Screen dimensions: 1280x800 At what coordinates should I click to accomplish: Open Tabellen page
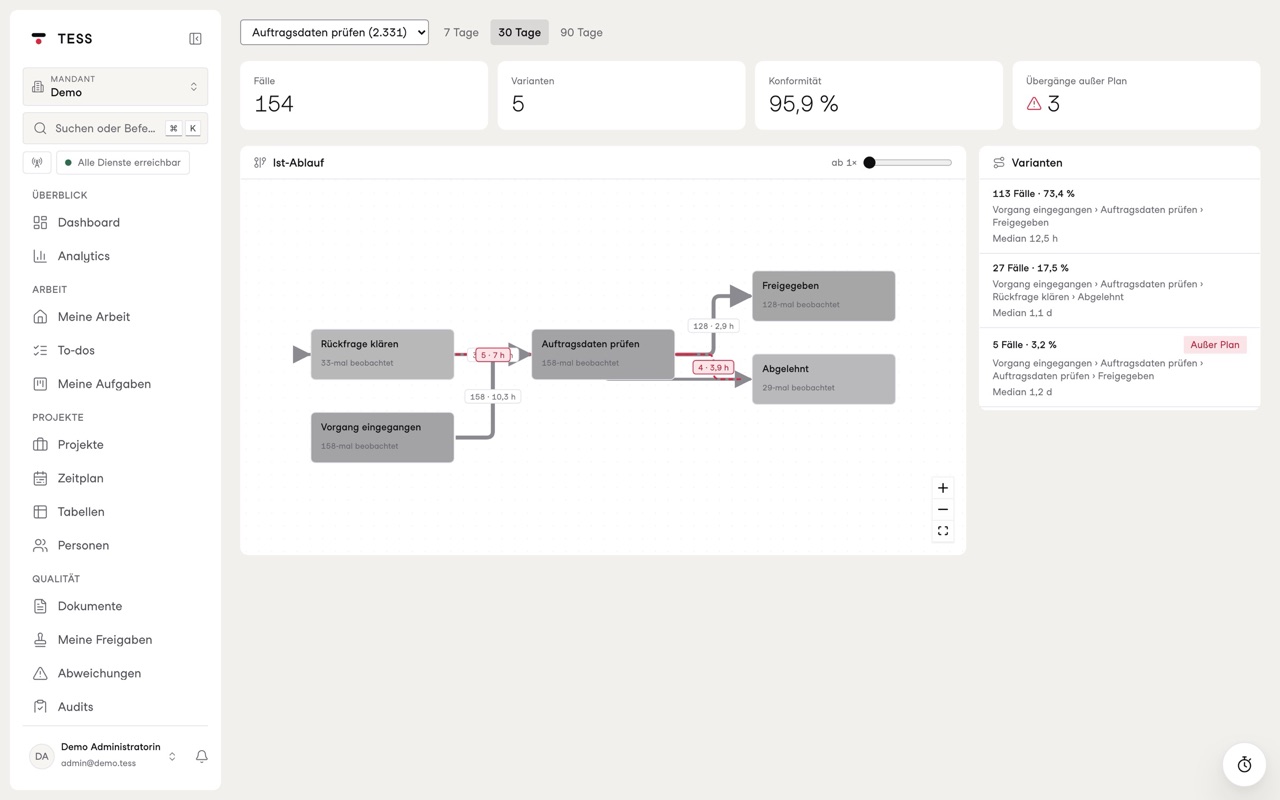point(115,512)
